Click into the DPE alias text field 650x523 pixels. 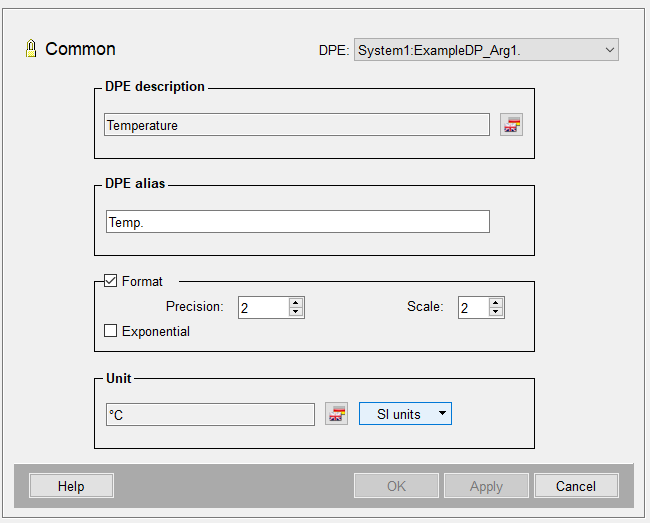298,222
